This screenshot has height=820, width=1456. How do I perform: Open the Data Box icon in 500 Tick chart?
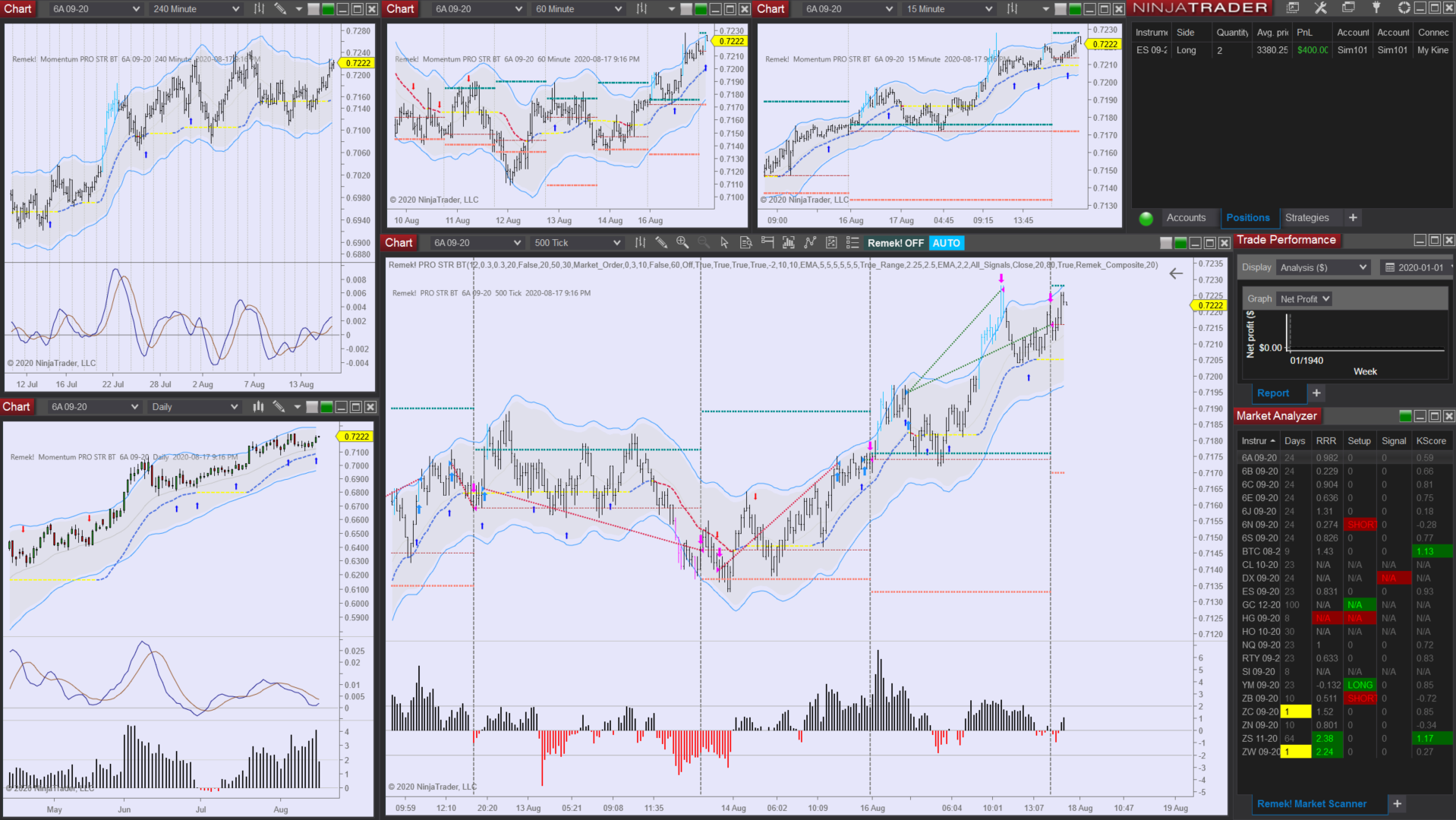[745, 243]
